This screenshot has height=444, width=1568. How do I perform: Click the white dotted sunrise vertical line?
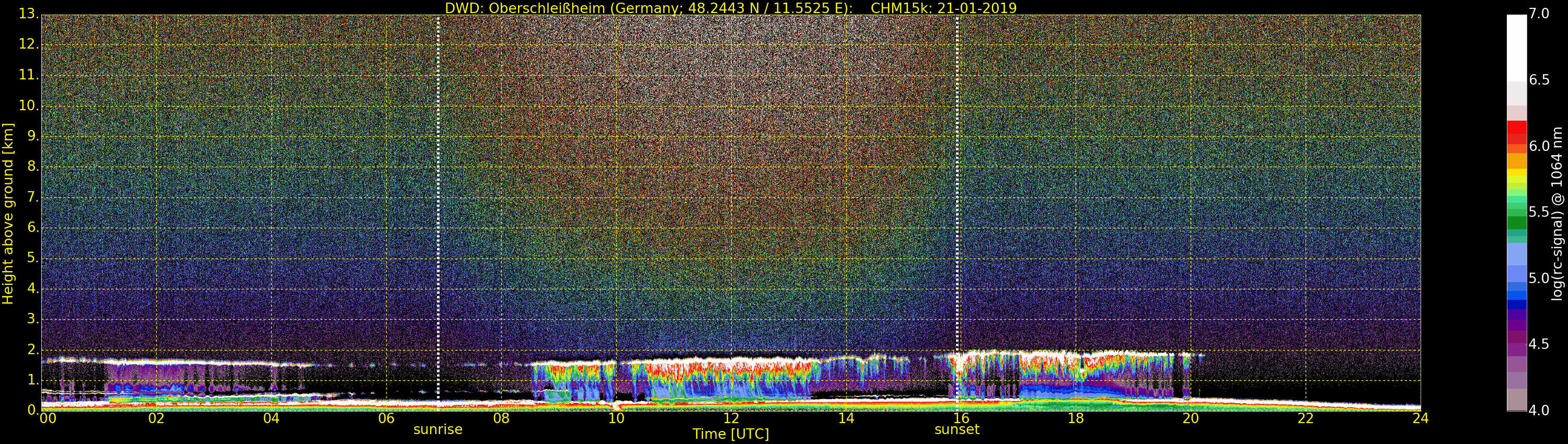(439, 213)
